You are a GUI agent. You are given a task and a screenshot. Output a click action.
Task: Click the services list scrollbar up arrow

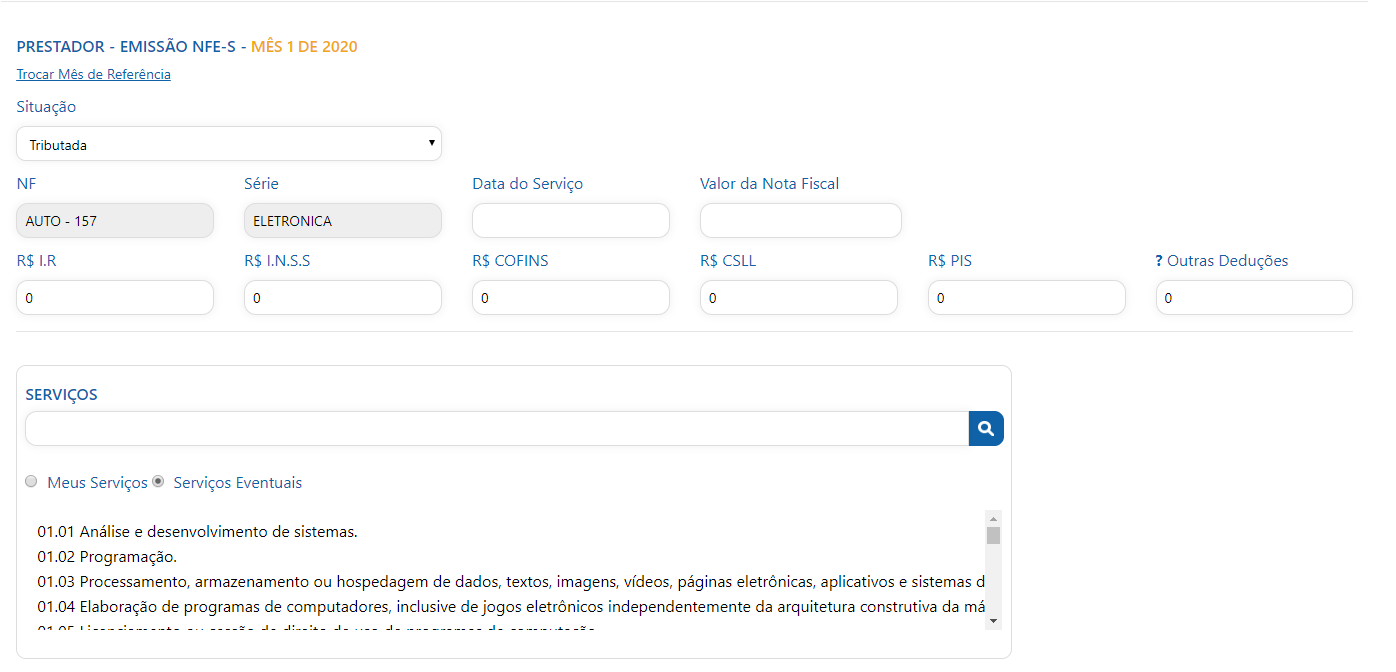pyautogui.click(x=993, y=518)
